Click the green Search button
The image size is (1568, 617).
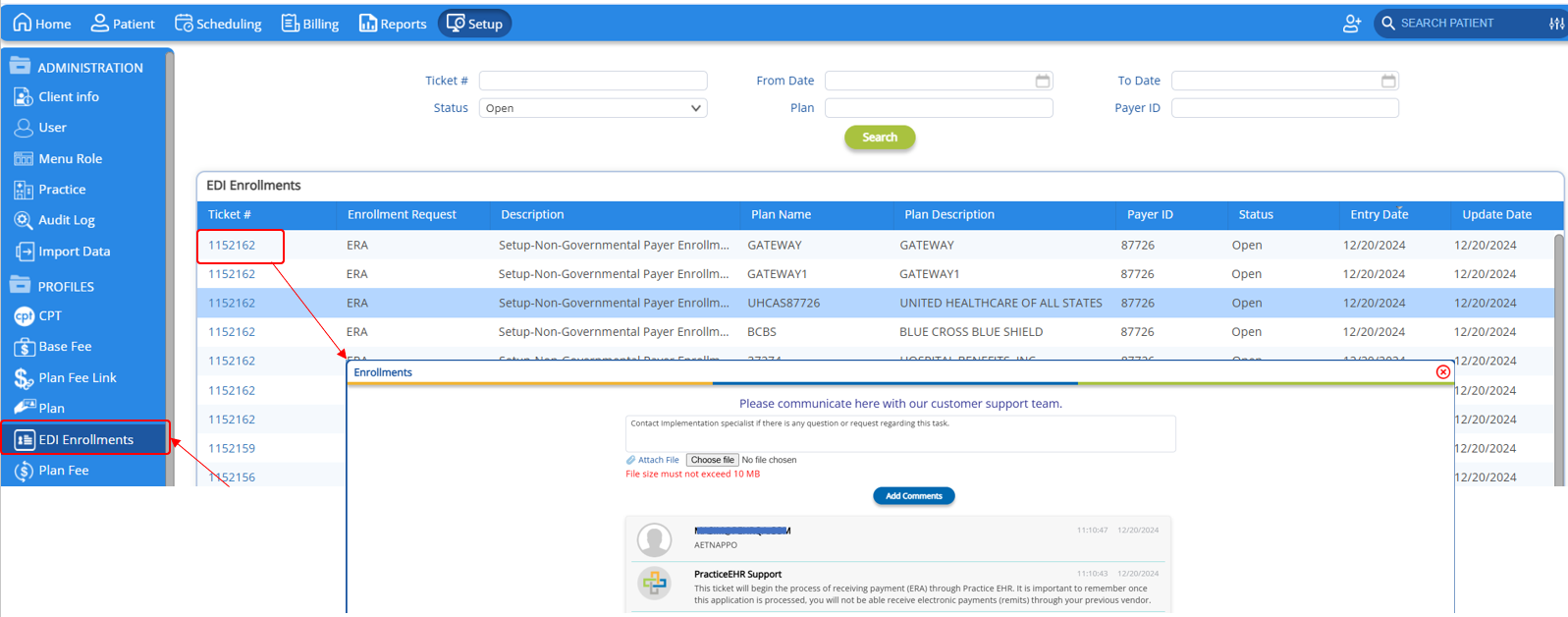(880, 138)
